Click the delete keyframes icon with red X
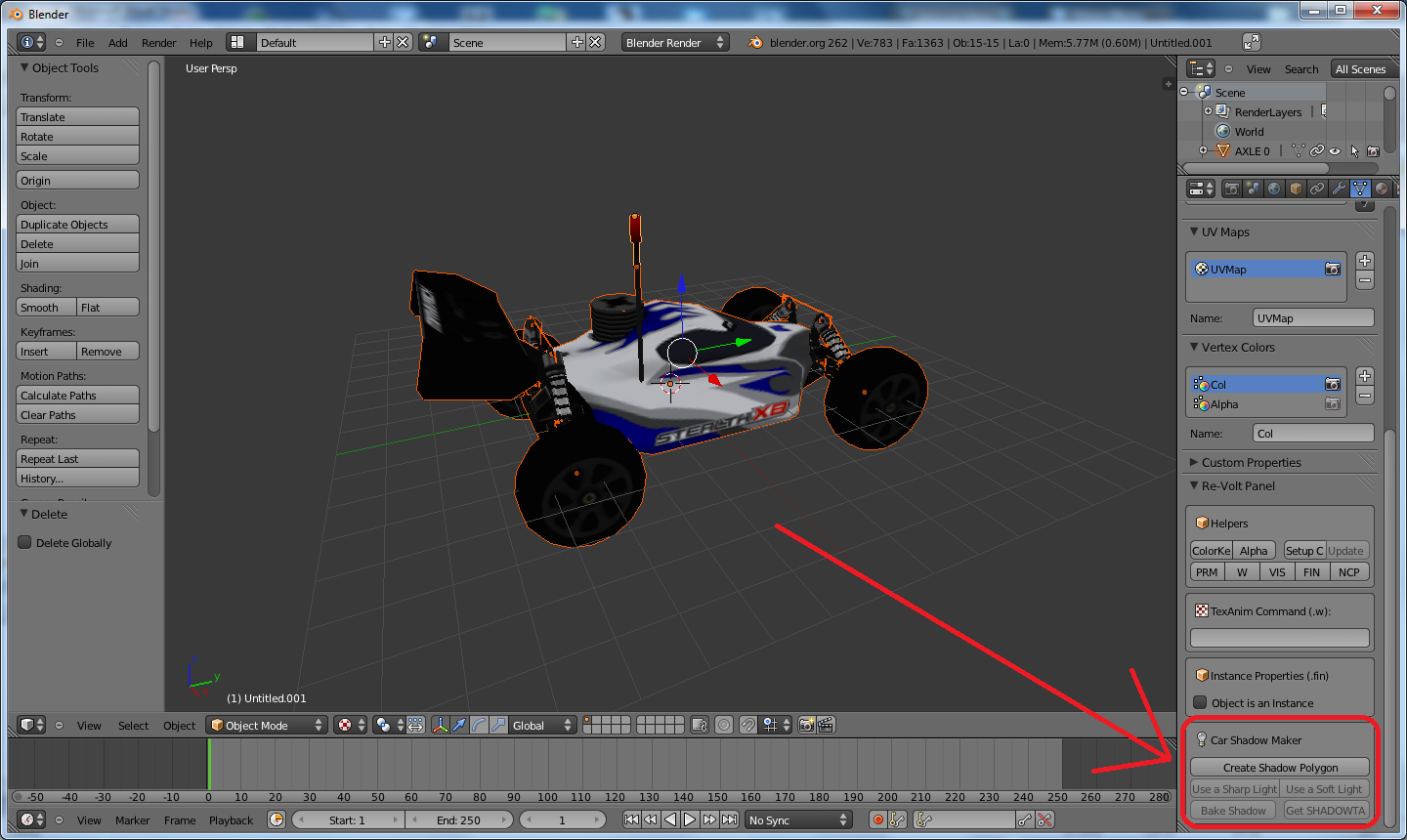This screenshot has height=840, width=1407. click(1045, 819)
